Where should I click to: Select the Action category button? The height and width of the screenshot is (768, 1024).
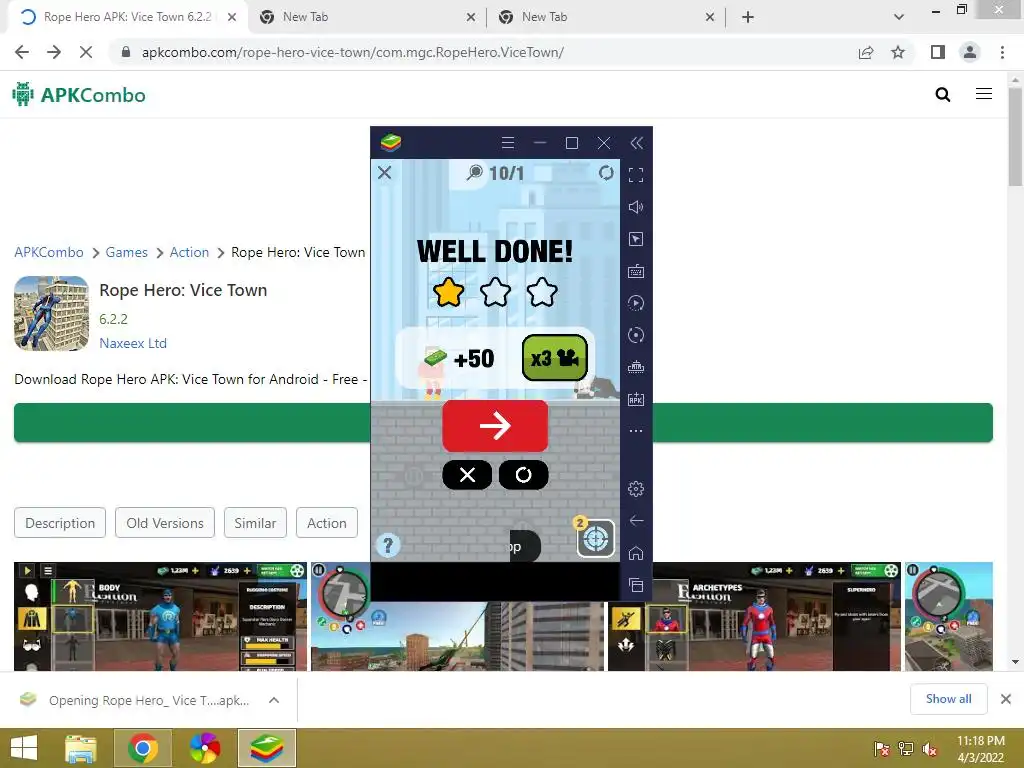point(327,523)
